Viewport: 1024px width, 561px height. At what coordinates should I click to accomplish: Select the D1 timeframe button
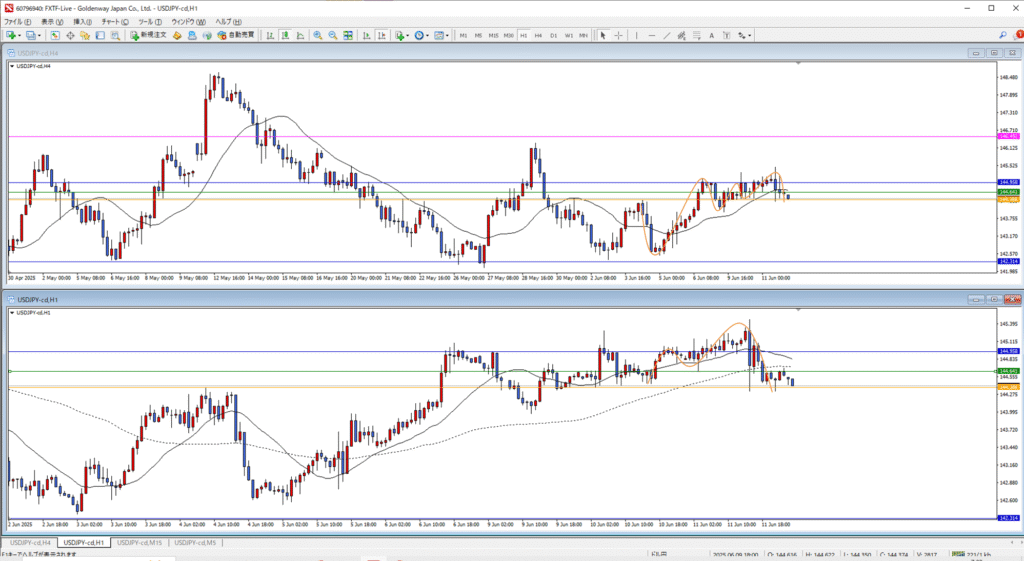(553, 35)
